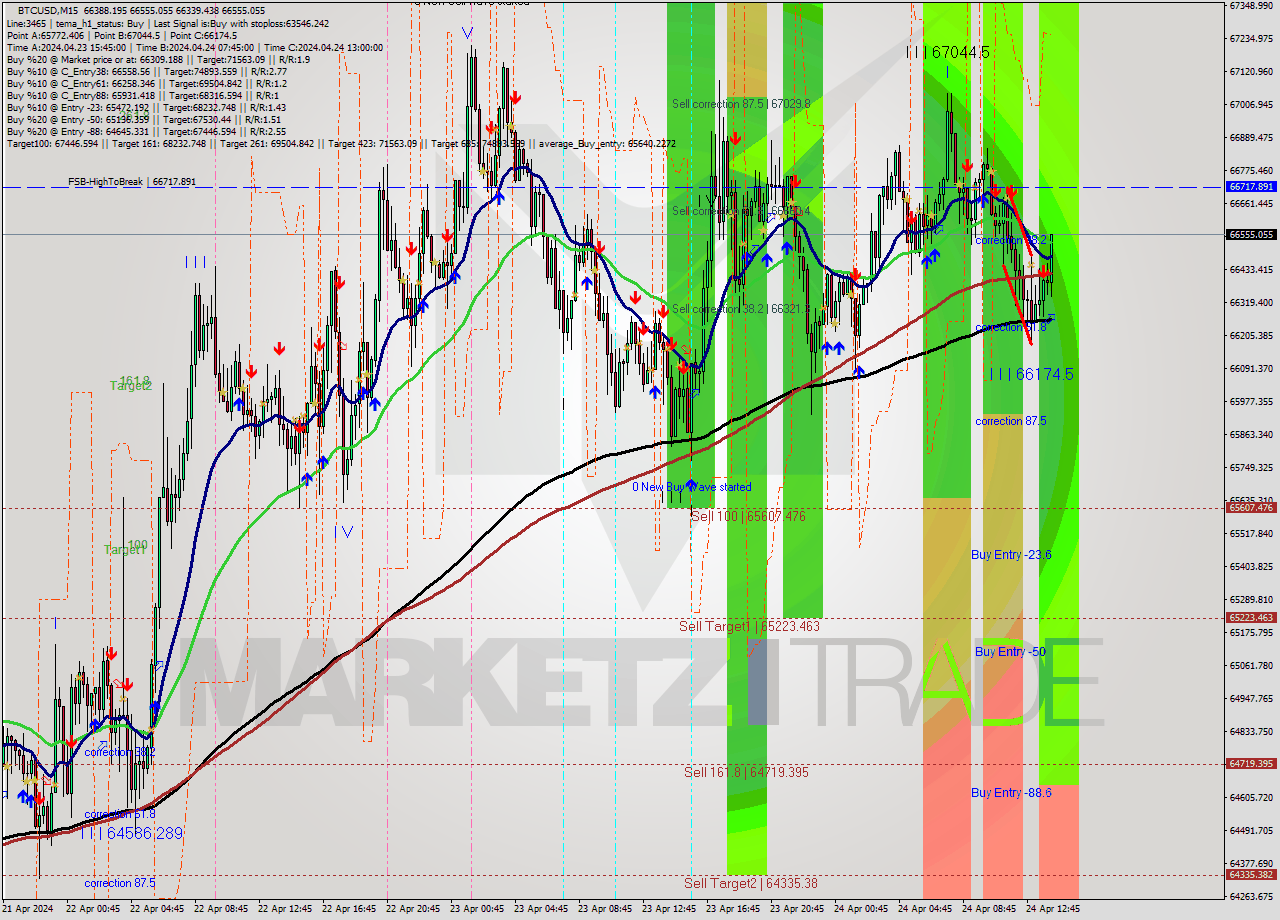This screenshot has height=920, width=1280.
Task: Click the 'Buy Entry -23.6' label
Action: [x=1011, y=554]
